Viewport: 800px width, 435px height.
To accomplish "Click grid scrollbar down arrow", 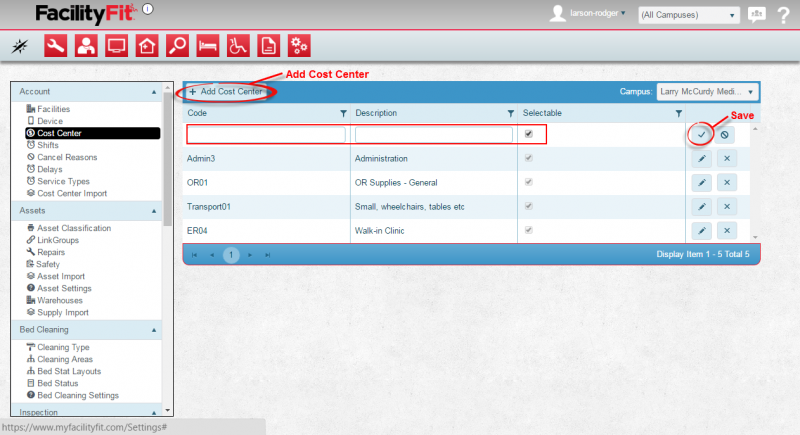I will coord(755,238).
